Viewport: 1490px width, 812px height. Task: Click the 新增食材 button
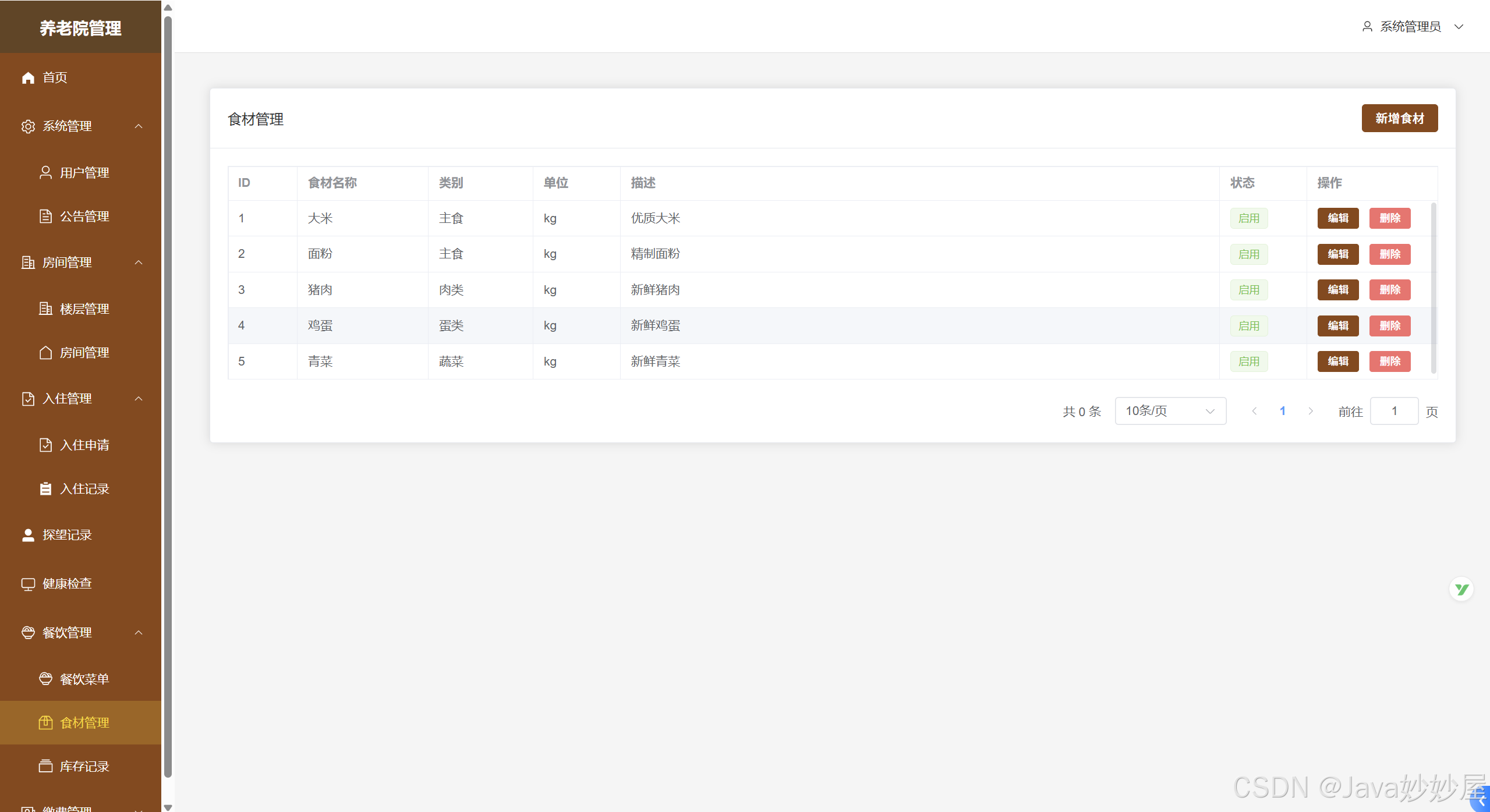coord(1399,118)
